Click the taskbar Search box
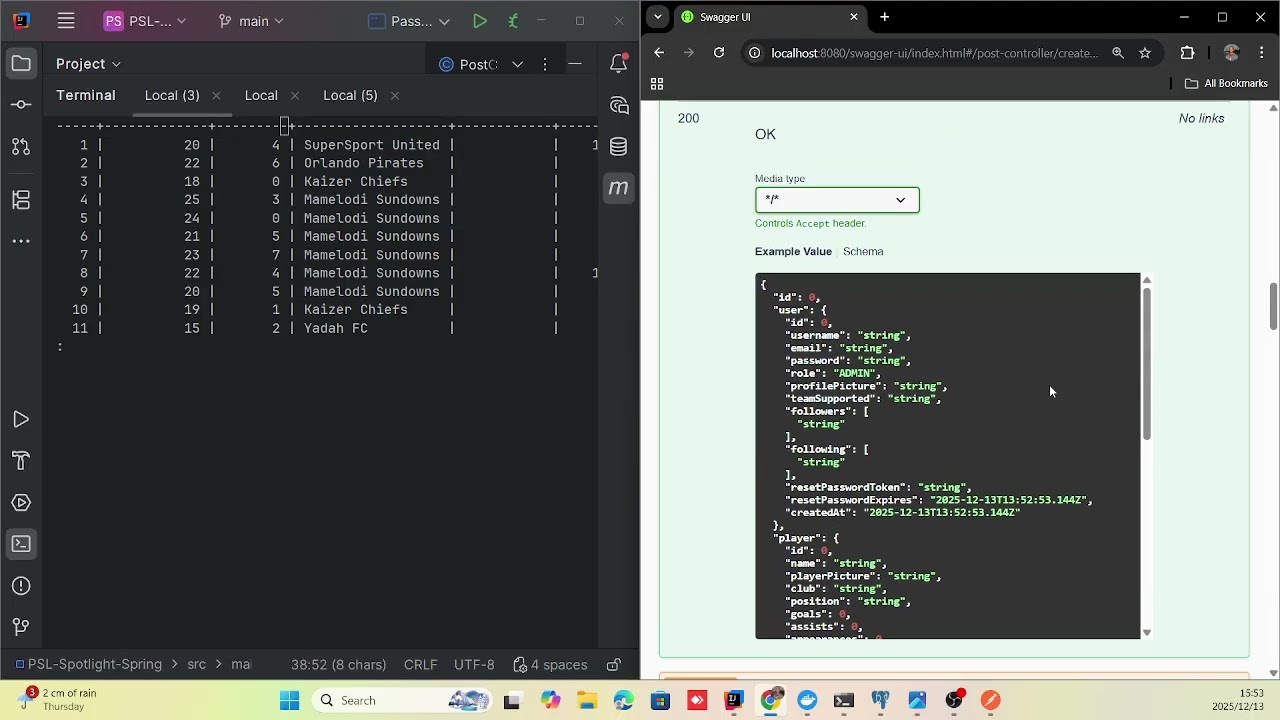1280x720 pixels. pyautogui.click(x=400, y=701)
